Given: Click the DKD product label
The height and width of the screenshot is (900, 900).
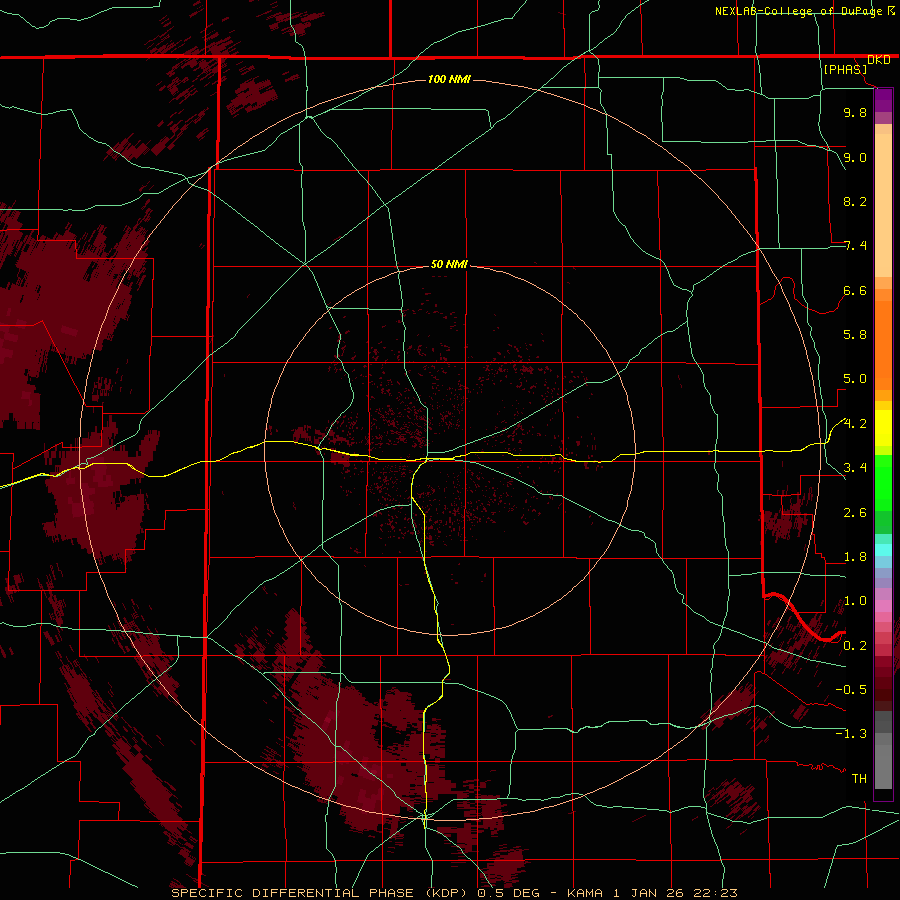Looking at the screenshot, I should click(879, 60).
